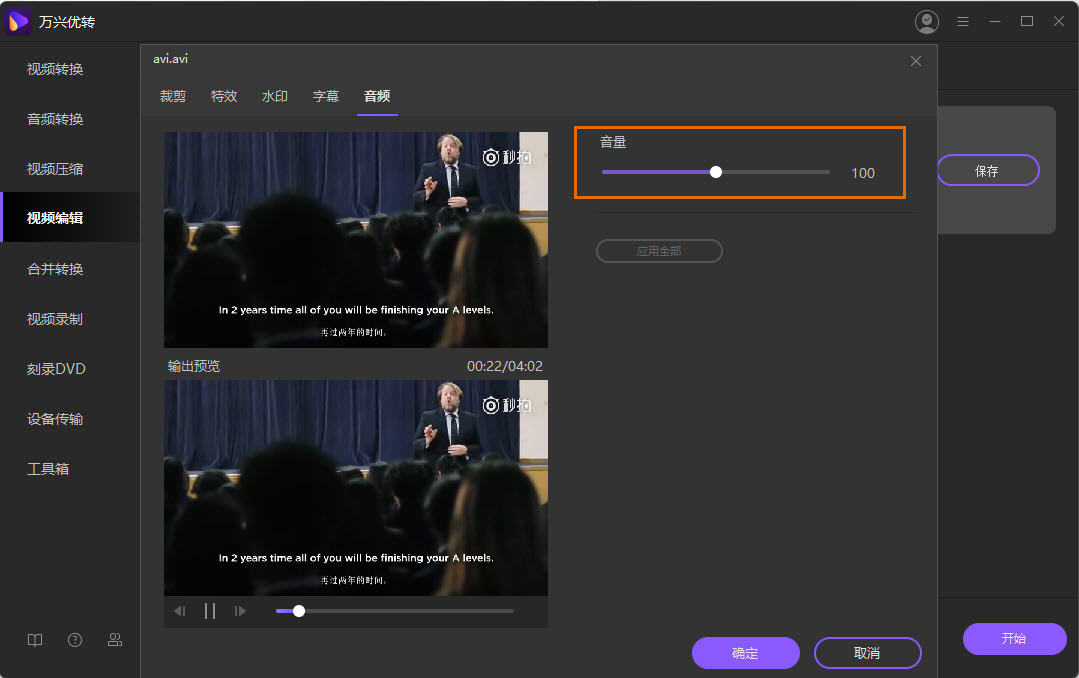Open 视频转换 in the sidebar
Viewport: 1079px width, 678px height.
coord(55,69)
